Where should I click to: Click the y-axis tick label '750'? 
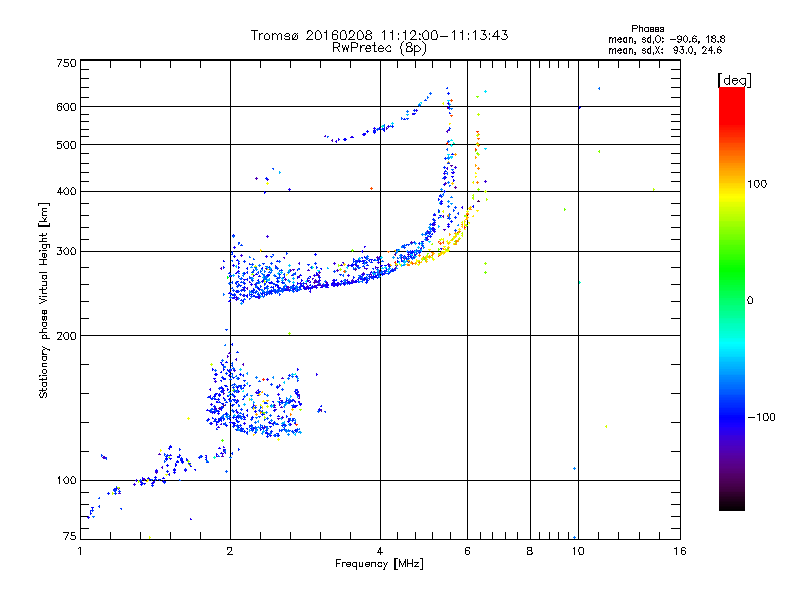(66, 63)
